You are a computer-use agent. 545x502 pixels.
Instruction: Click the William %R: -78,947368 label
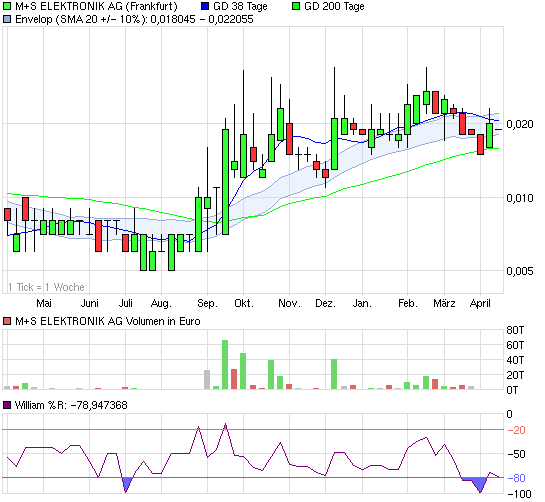71,405
